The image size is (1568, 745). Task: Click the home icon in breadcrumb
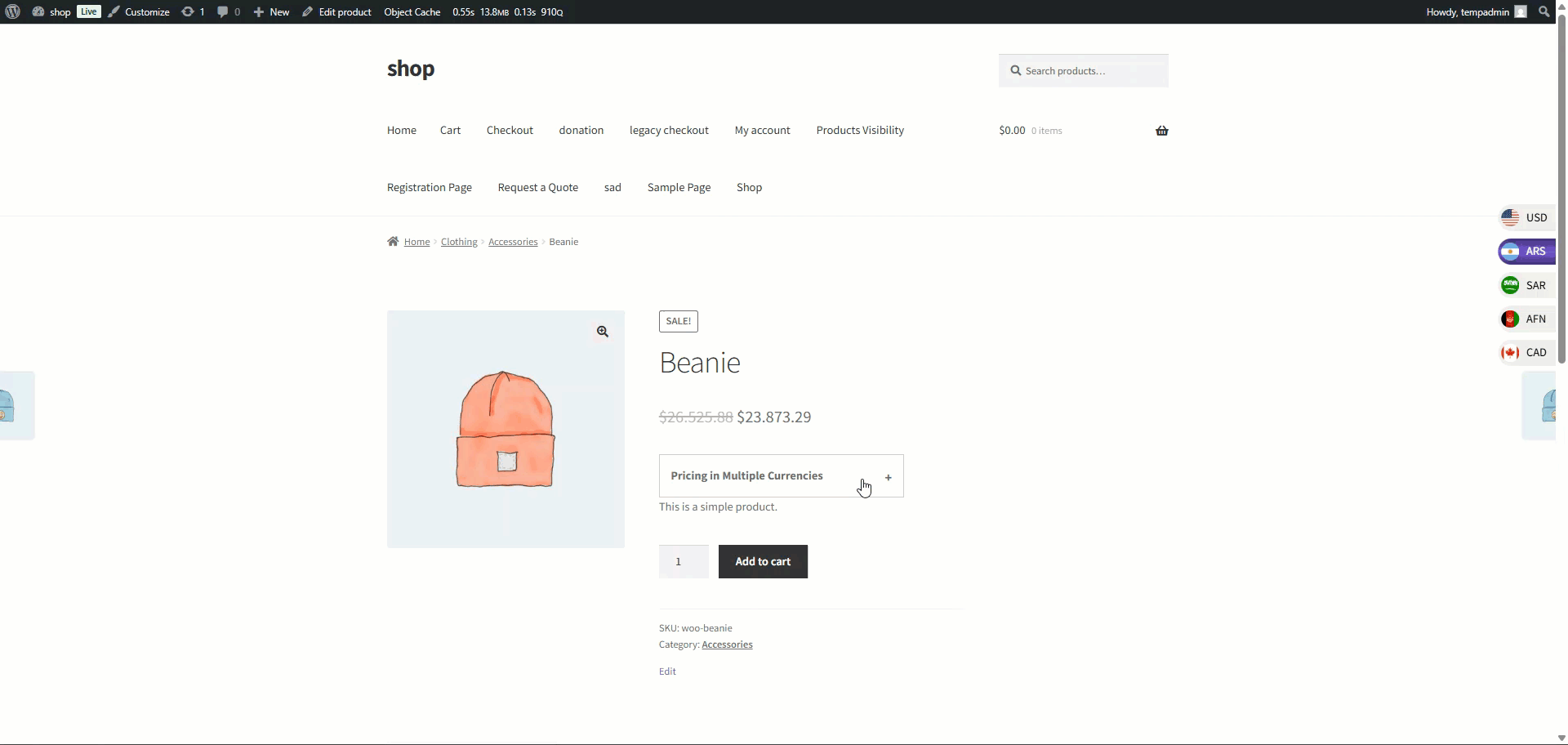[x=393, y=242]
